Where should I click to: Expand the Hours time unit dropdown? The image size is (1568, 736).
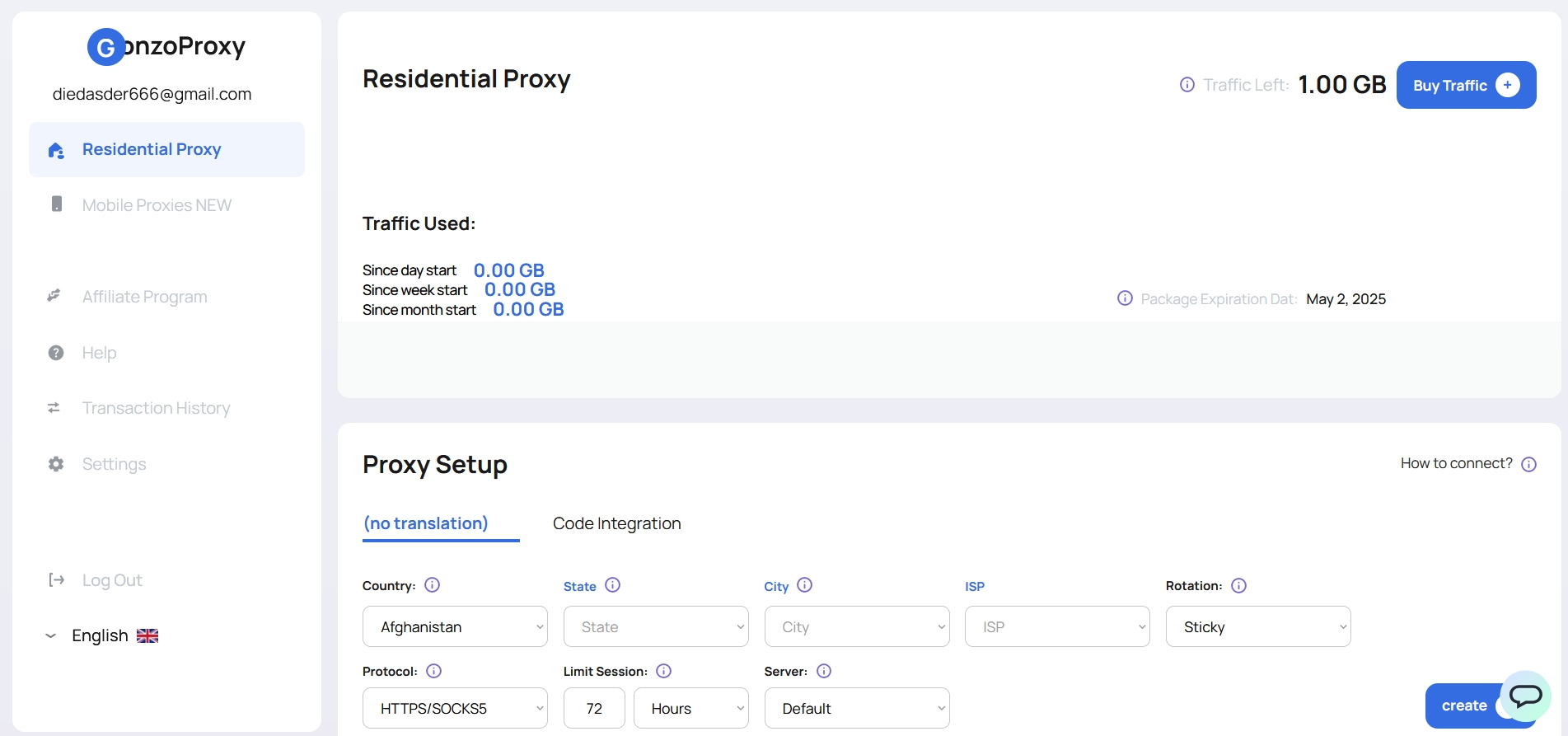[690, 709]
